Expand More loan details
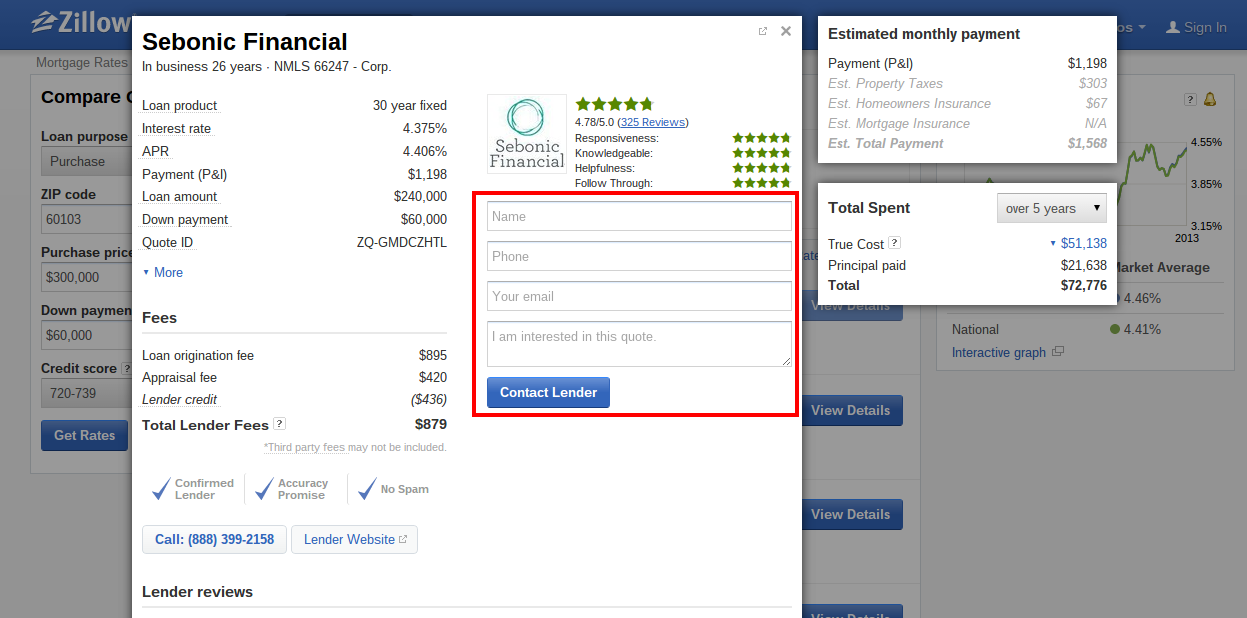The width and height of the screenshot is (1247, 618). pyautogui.click(x=162, y=272)
